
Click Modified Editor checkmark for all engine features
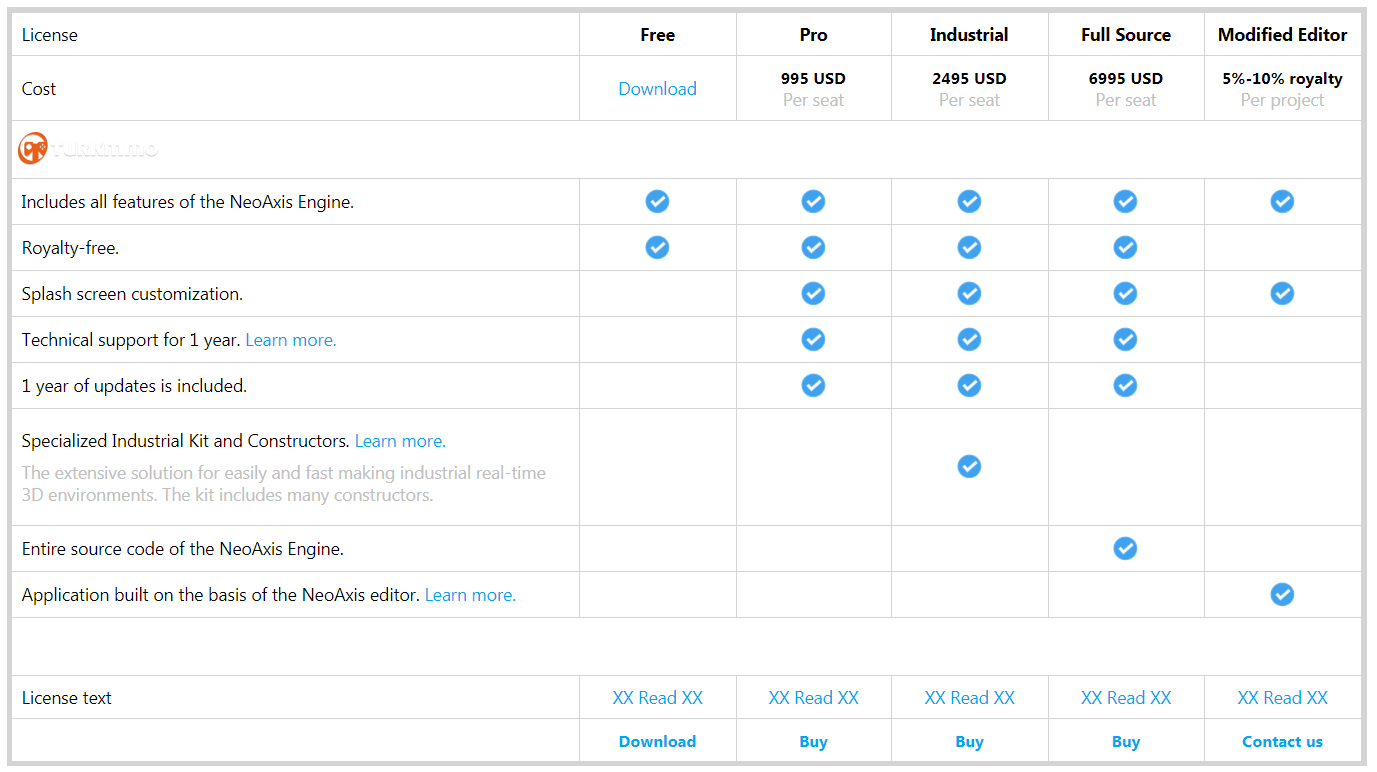[1282, 201]
